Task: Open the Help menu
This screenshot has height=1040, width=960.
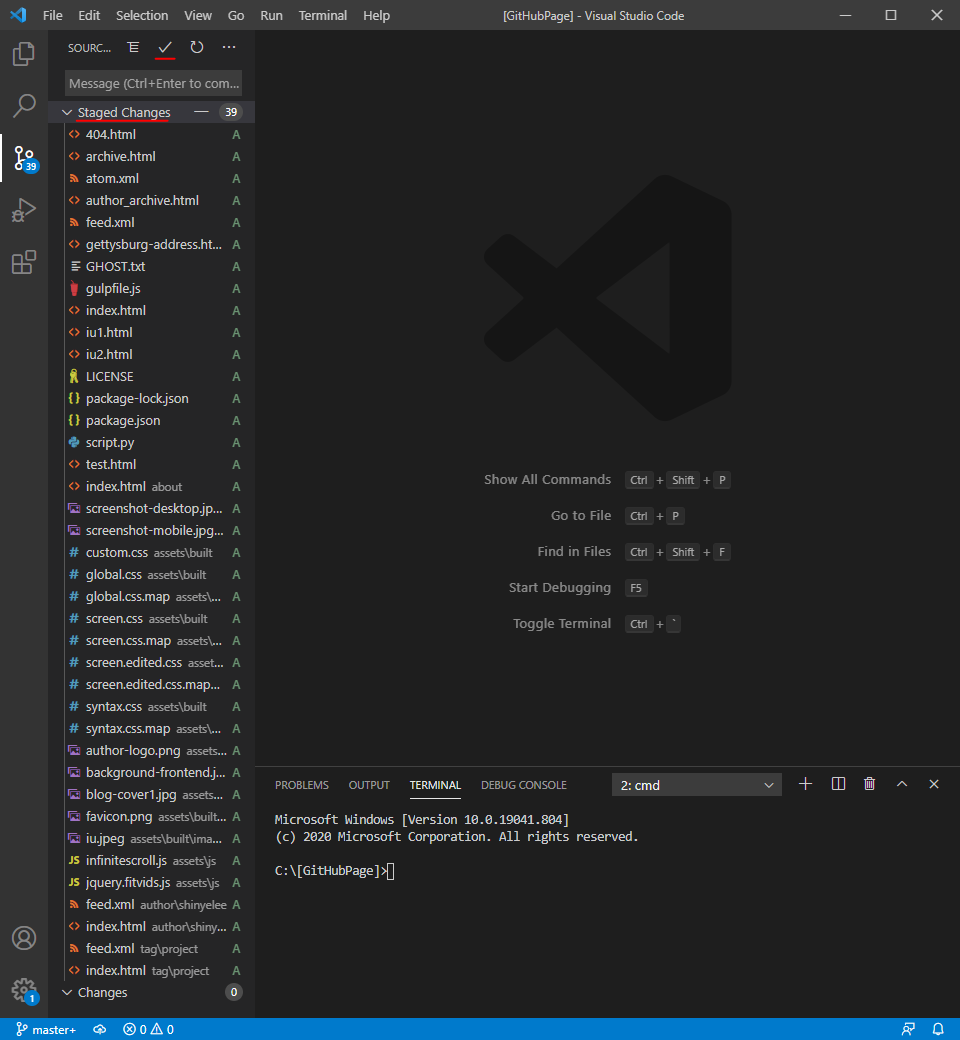Action: 376,15
